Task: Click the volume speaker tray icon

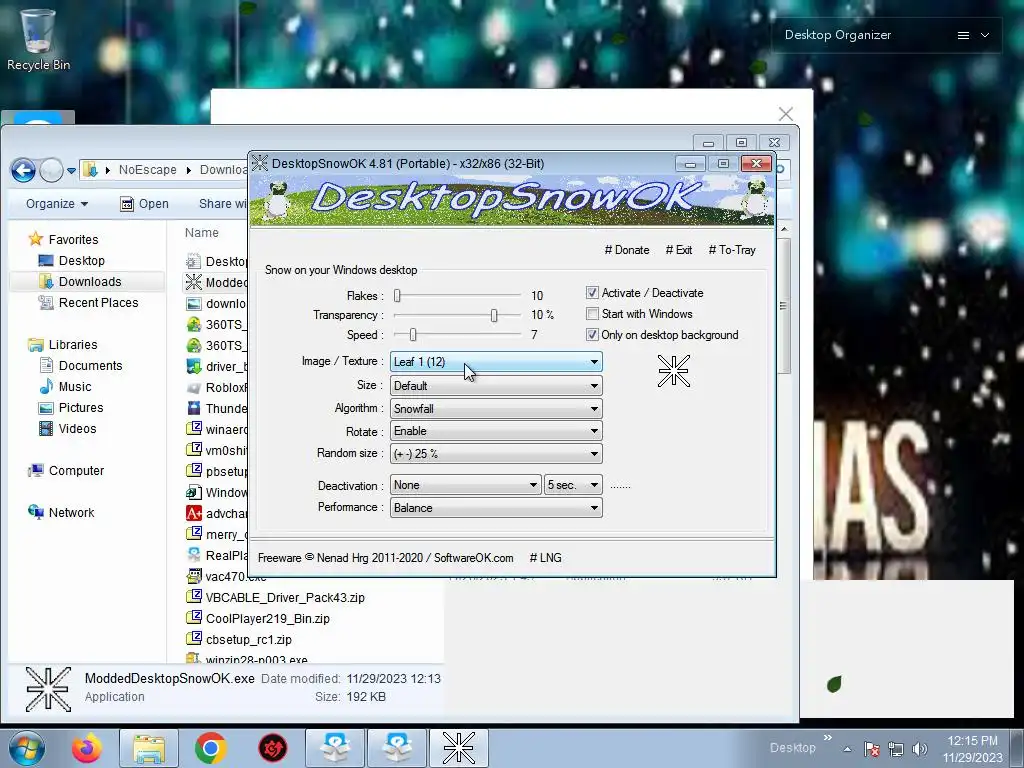Action: click(x=920, y=749)
